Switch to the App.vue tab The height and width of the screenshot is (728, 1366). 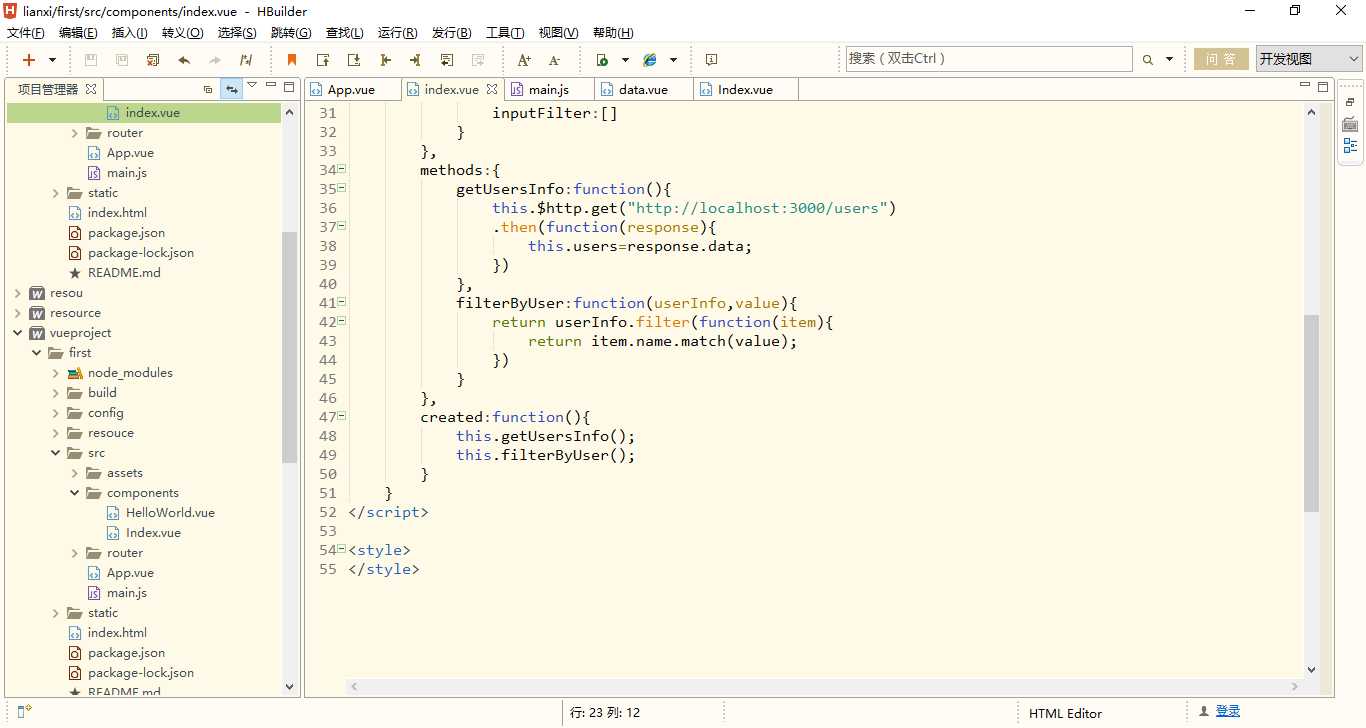tap(352, 89)
